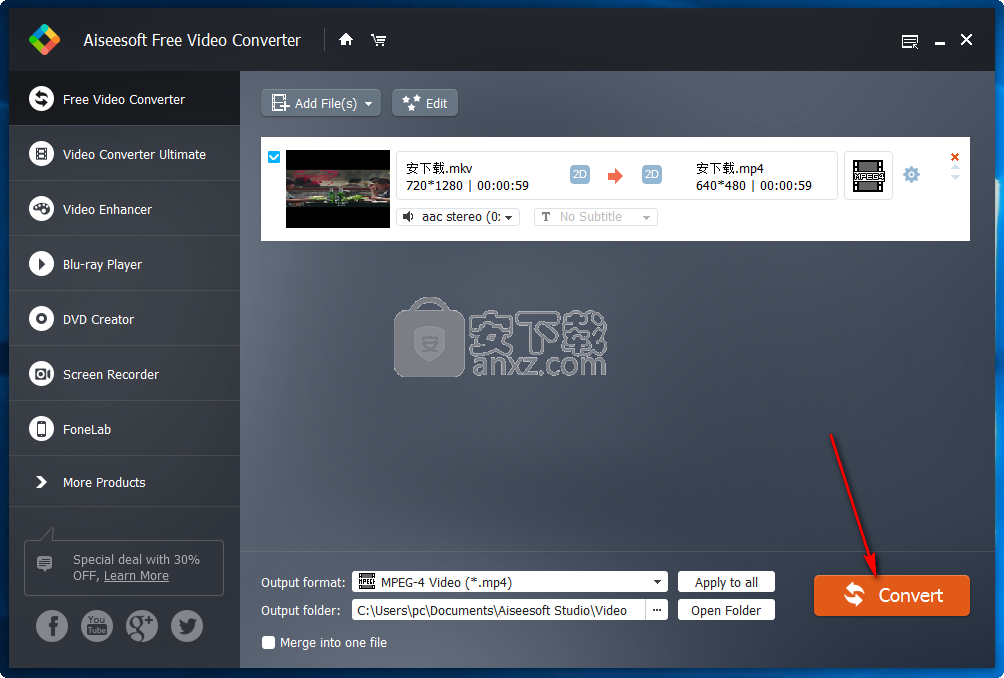Click the Edit button
The height and width of the screenshot is (678, 1004).
425,103
